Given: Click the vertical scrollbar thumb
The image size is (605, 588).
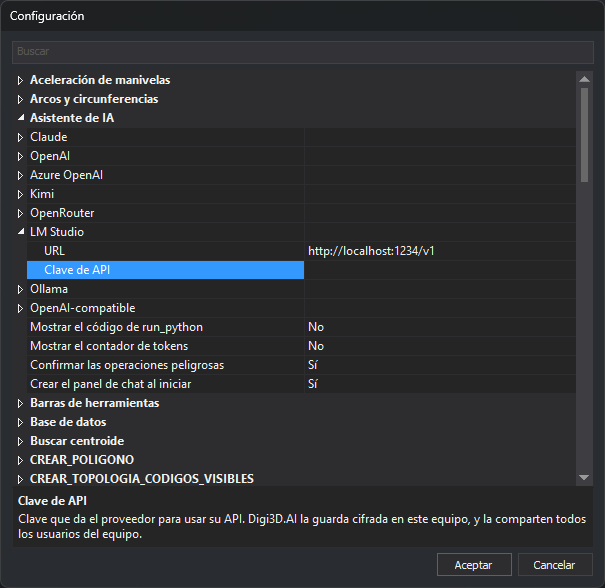Looking at the screenshot, I should [584, 135].
